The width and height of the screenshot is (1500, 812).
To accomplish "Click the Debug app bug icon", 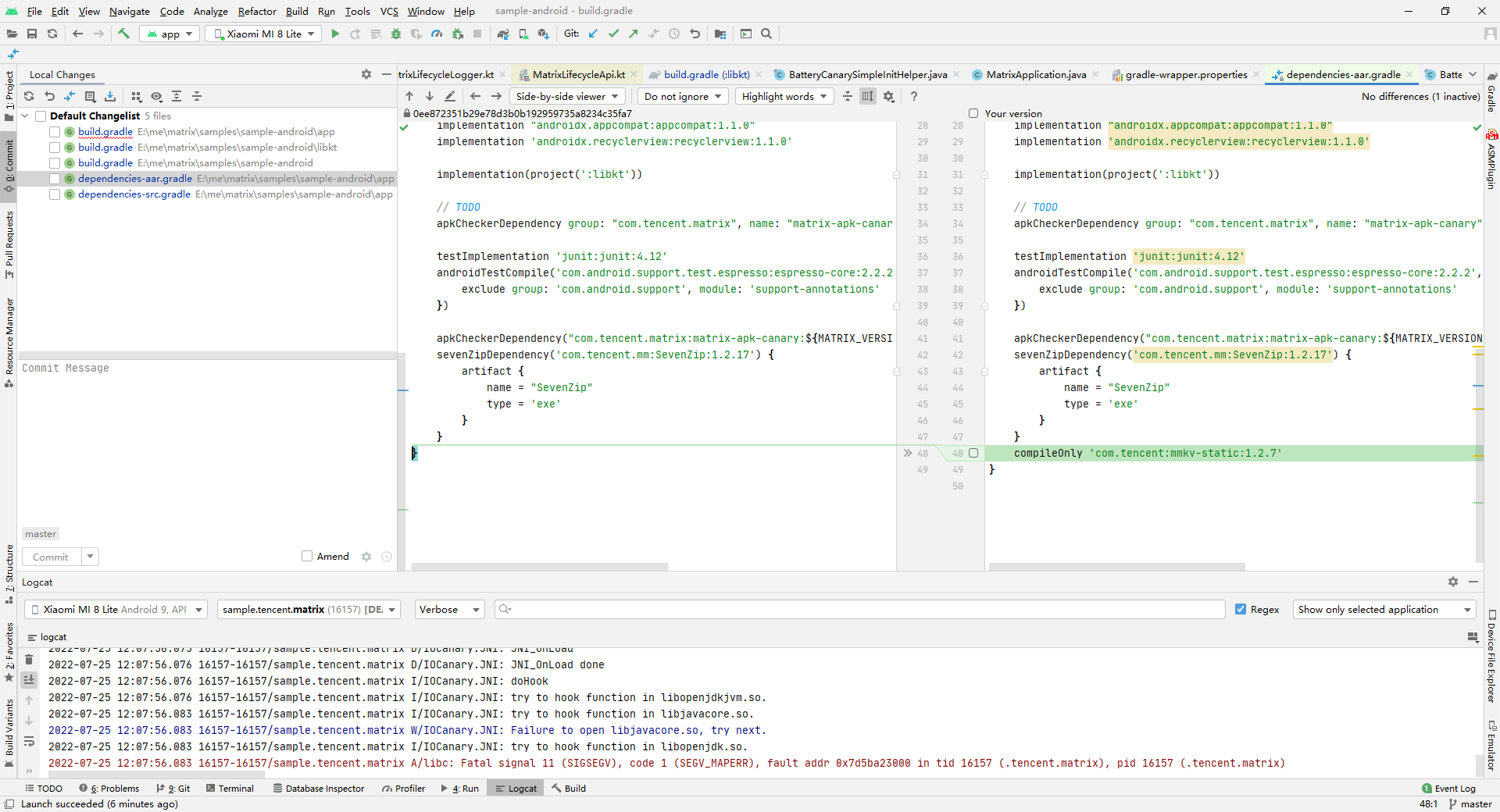I will [x=396, y=34].
